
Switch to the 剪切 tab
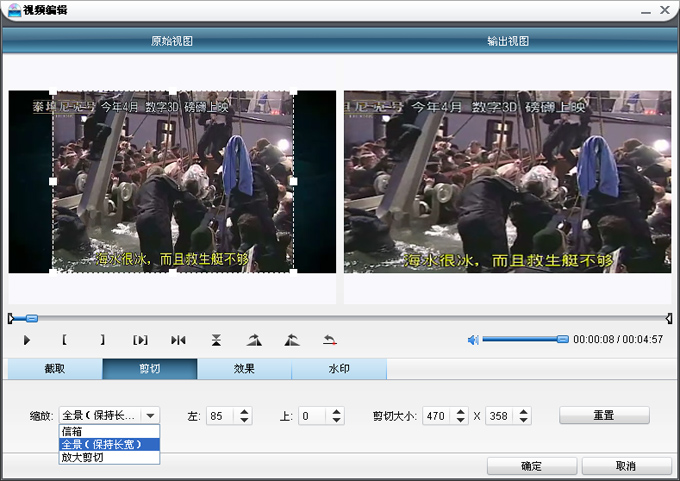coord(150,369)
